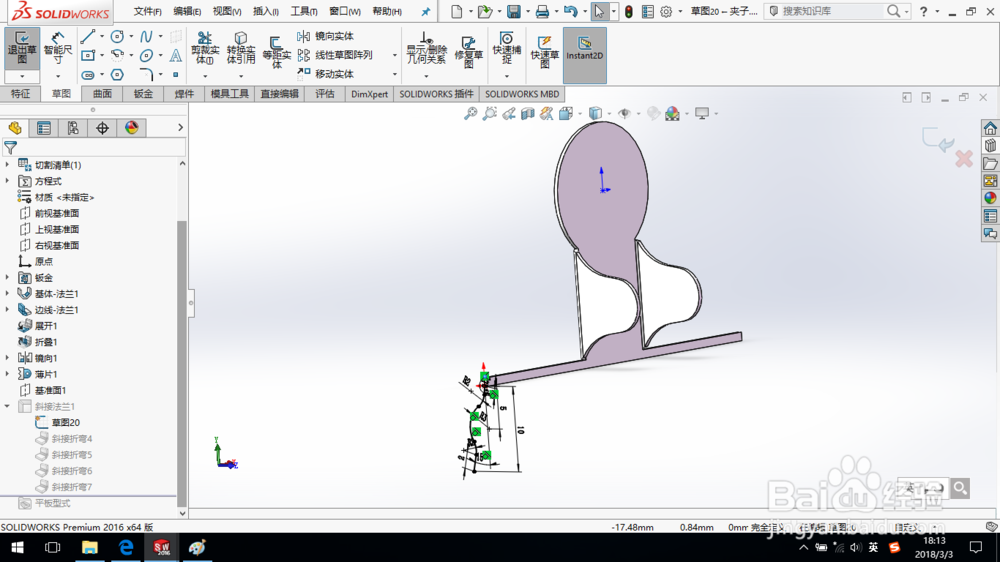Select the Polygon sketch tool
The image size is (1000, 562).
click(x=117, y=75)
